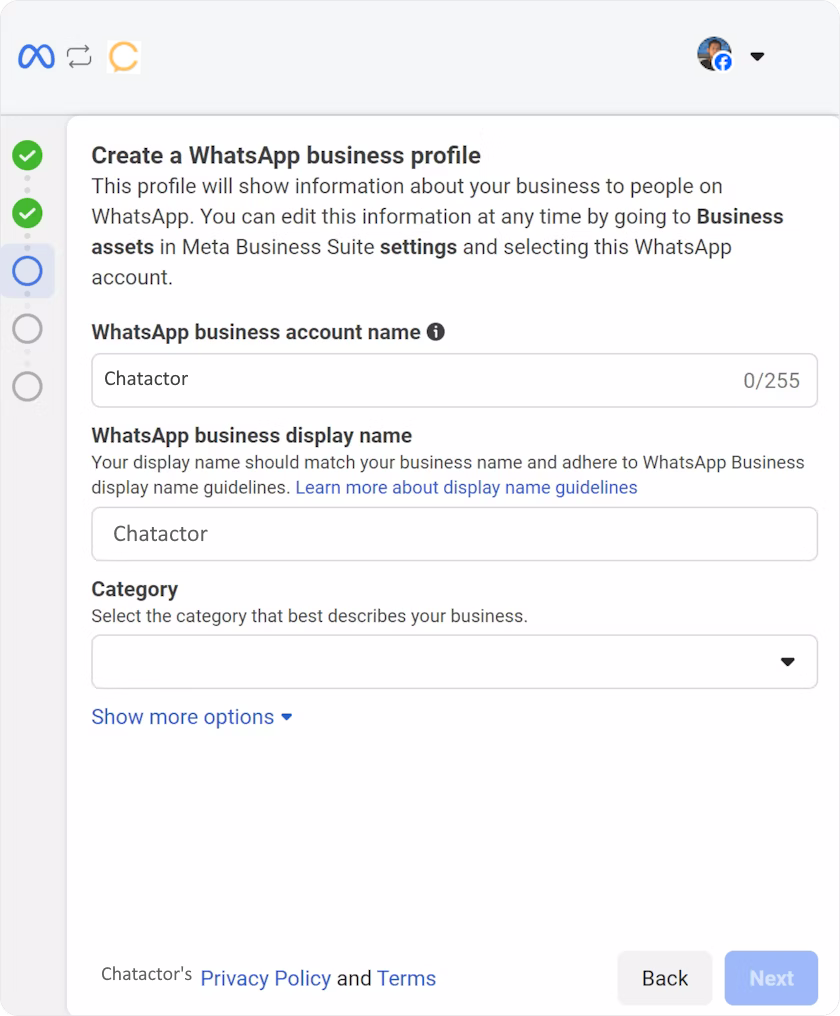The width and height of the screenshot is (840, 1016).
Task: Open the account dropdown arrow at top
Action: pyautogui.click(x=757, y=57)
